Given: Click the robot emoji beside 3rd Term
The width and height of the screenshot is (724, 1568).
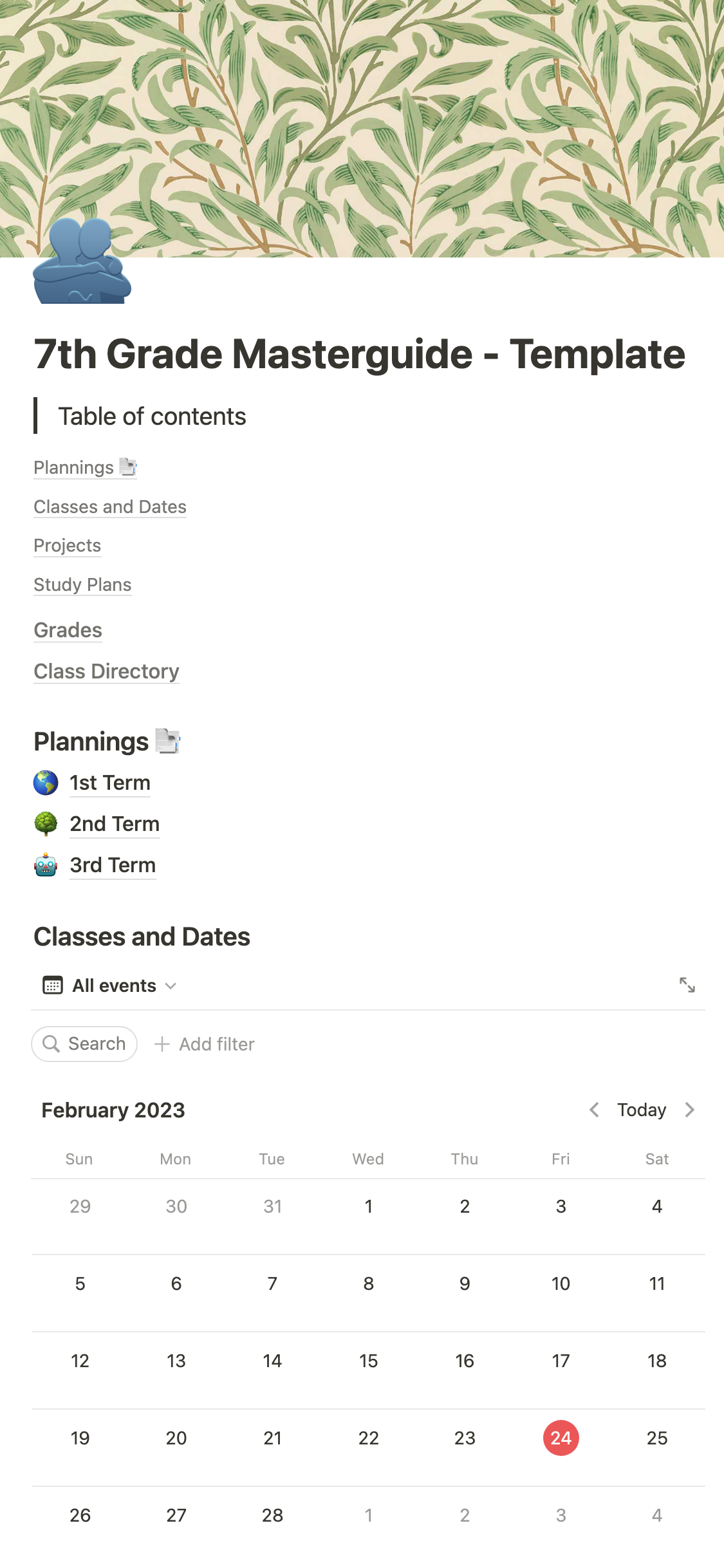Looking at the screenshot, I should 46,865.
